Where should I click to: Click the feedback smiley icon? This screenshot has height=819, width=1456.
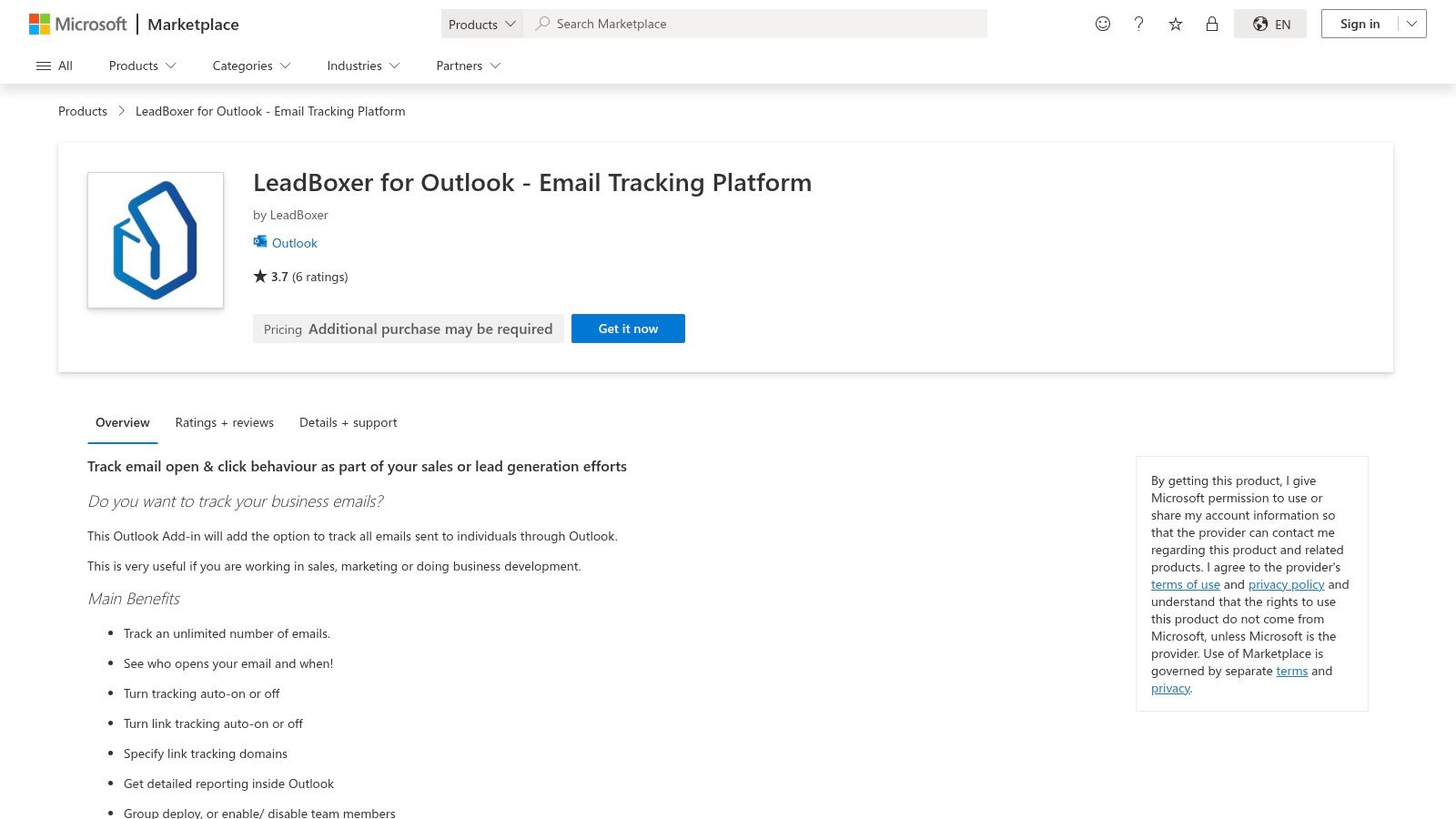(1102, 24)
